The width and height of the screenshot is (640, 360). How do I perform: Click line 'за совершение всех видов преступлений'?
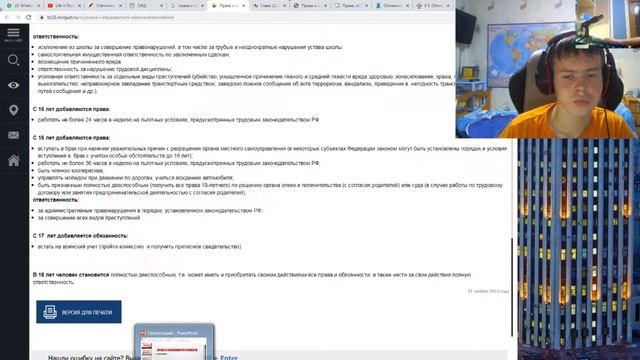[89, 218]
